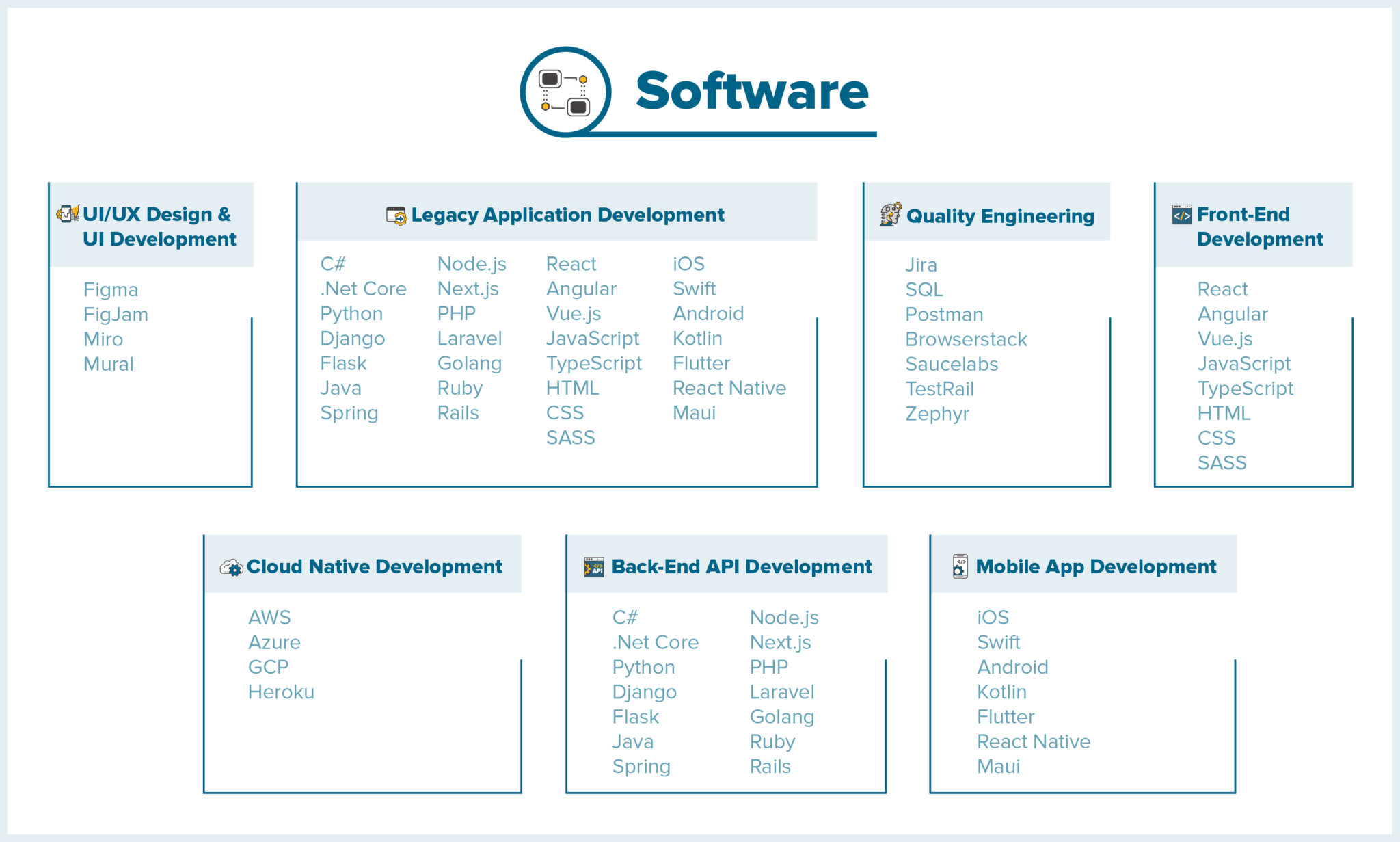Click Laravel under Legacy Application Development

click(470, 339)
